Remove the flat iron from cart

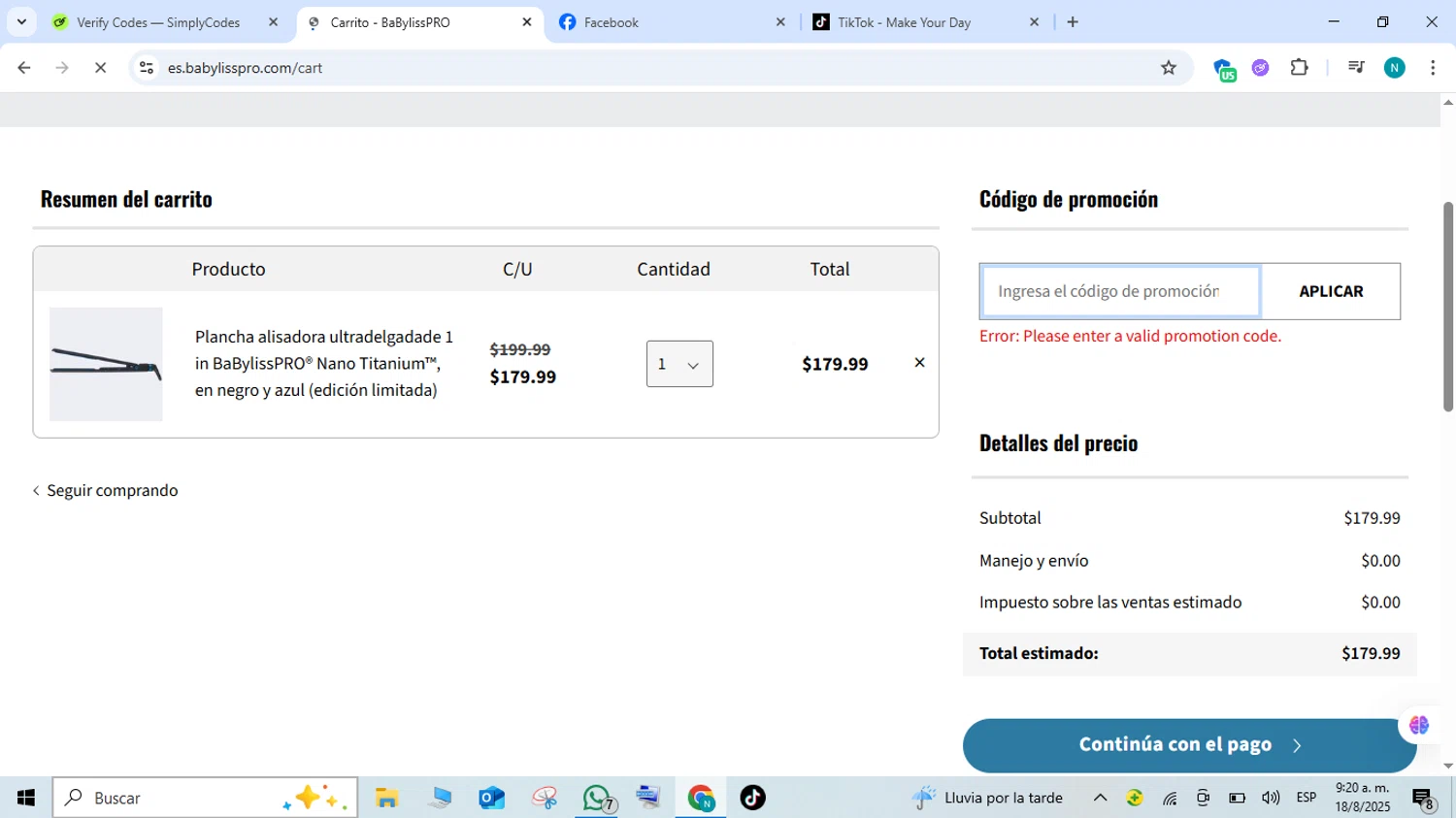pyautogui.click(x=919, y=363)
